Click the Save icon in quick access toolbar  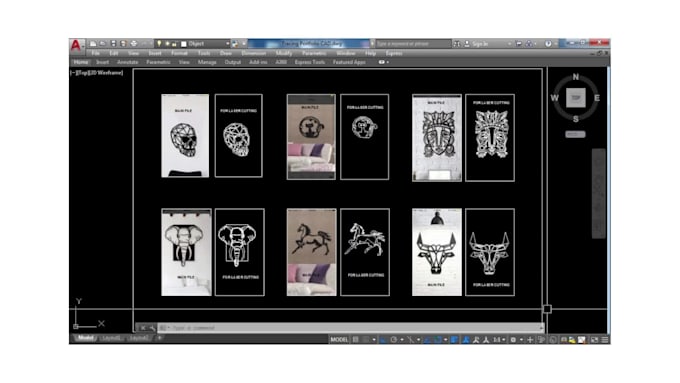point(113,44)
